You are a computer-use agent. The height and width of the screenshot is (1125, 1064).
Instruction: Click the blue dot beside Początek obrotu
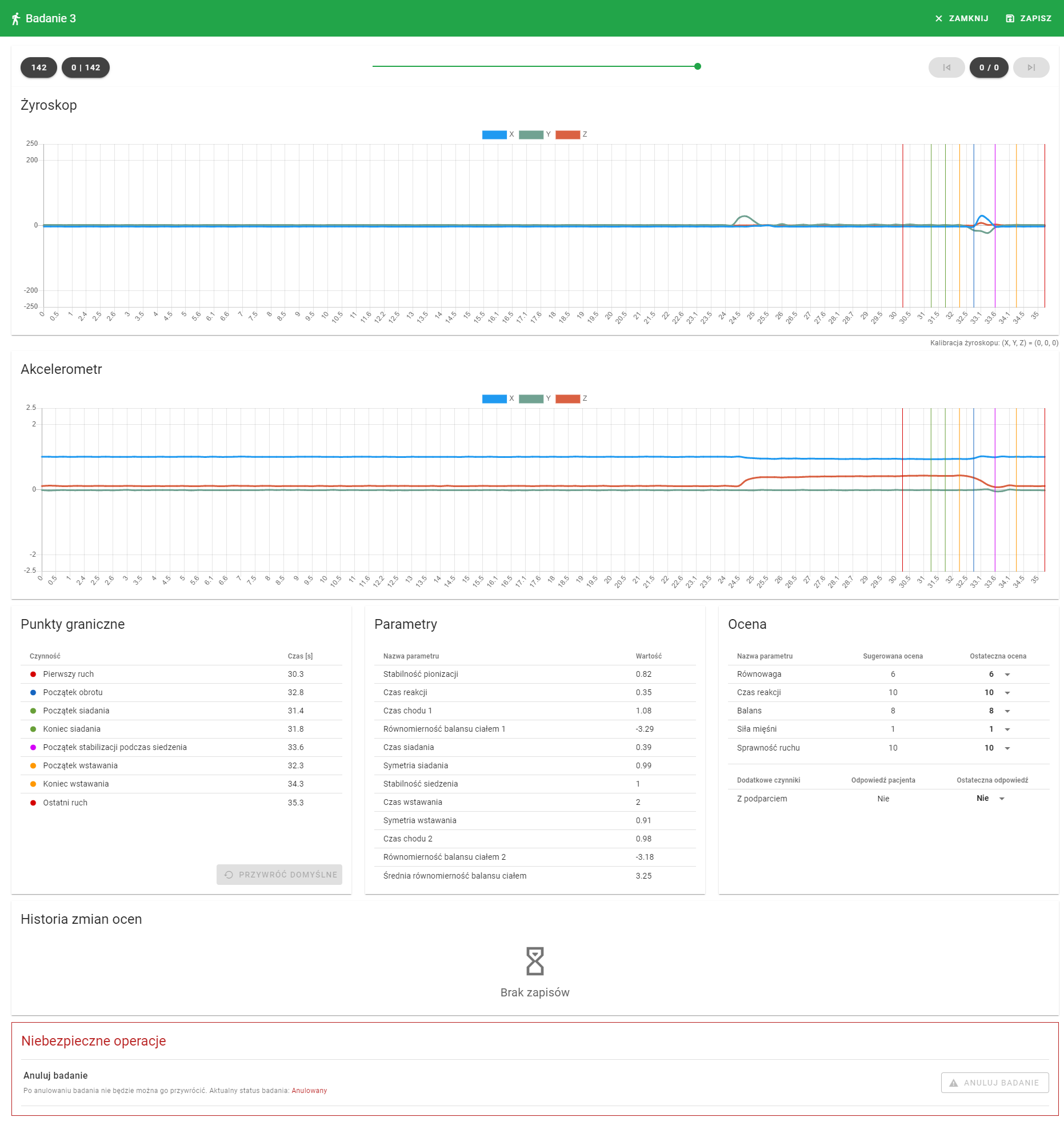tap(33, 693)
